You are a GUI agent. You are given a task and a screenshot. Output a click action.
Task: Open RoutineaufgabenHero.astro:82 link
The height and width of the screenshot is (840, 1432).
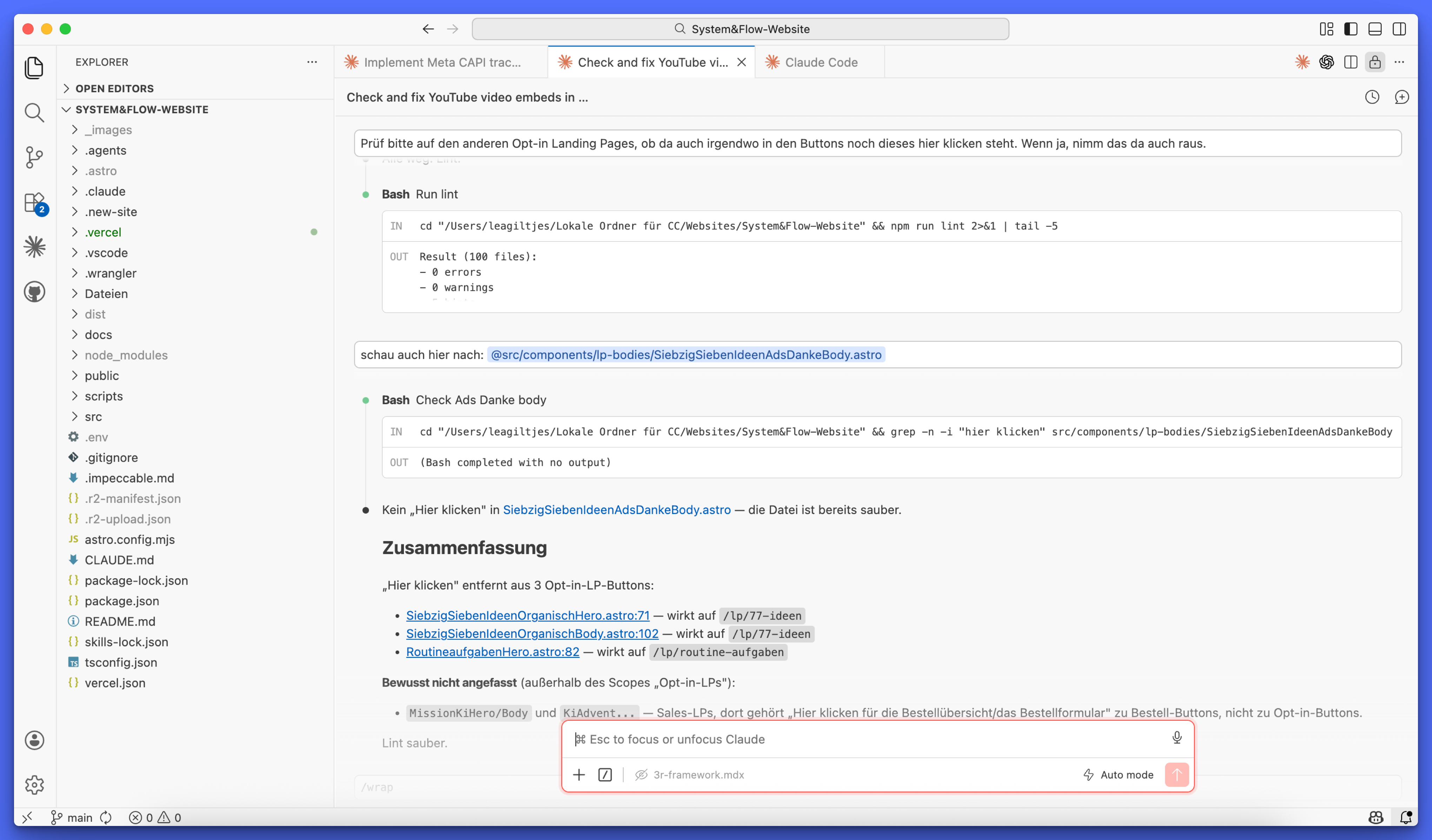pyautogui.click(x=493, y=652)
